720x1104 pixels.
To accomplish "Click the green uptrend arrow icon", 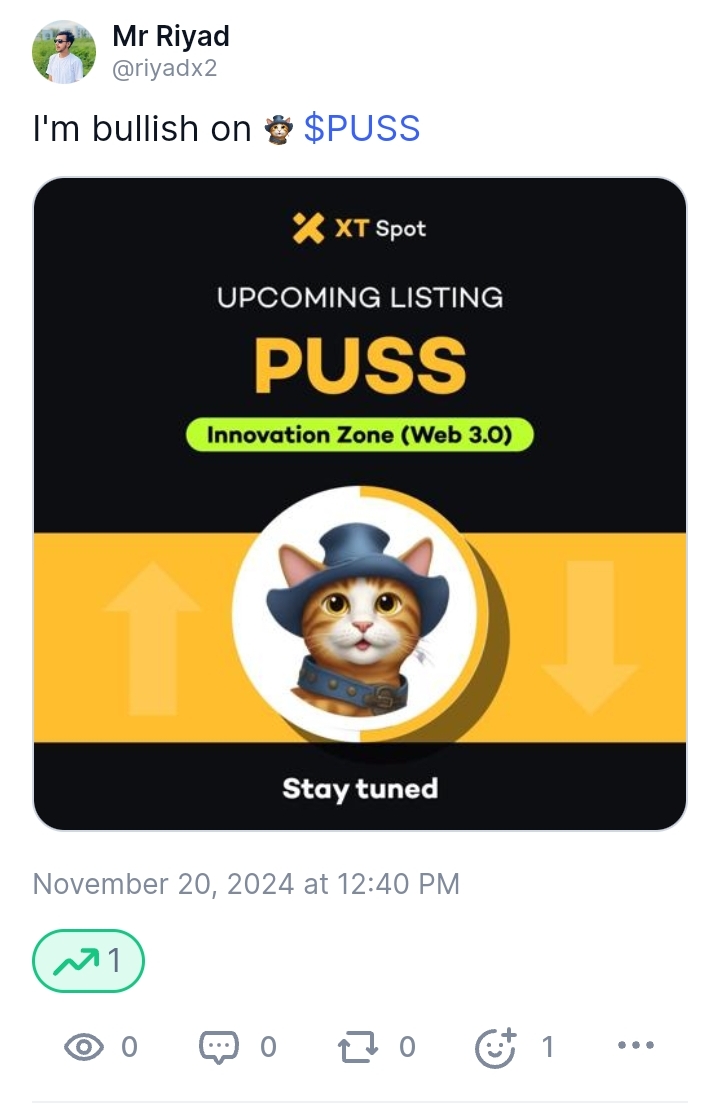I will (x=76, y=960).
